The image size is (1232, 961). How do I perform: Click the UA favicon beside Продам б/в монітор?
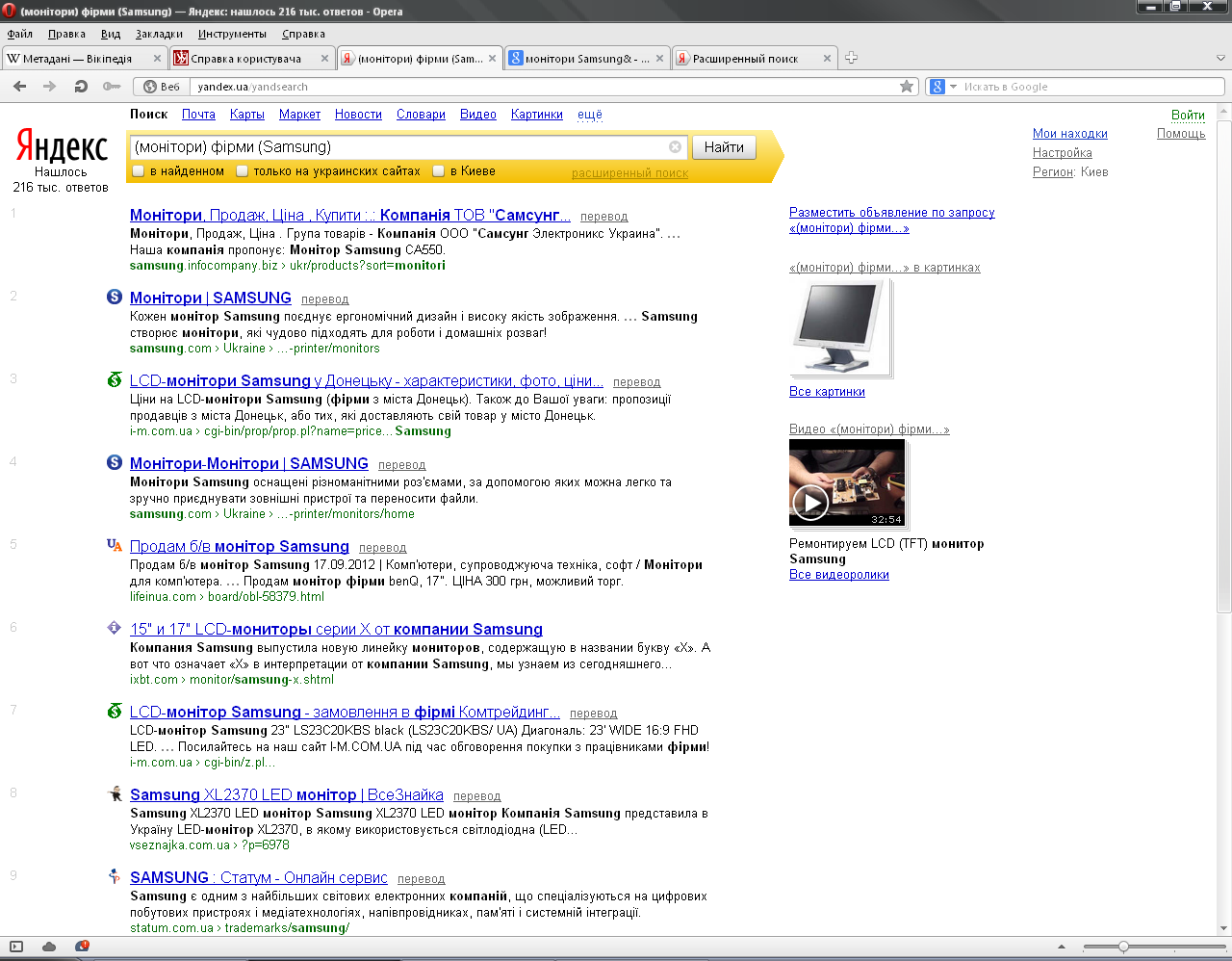pyautogui.click(x=115, y=546)
